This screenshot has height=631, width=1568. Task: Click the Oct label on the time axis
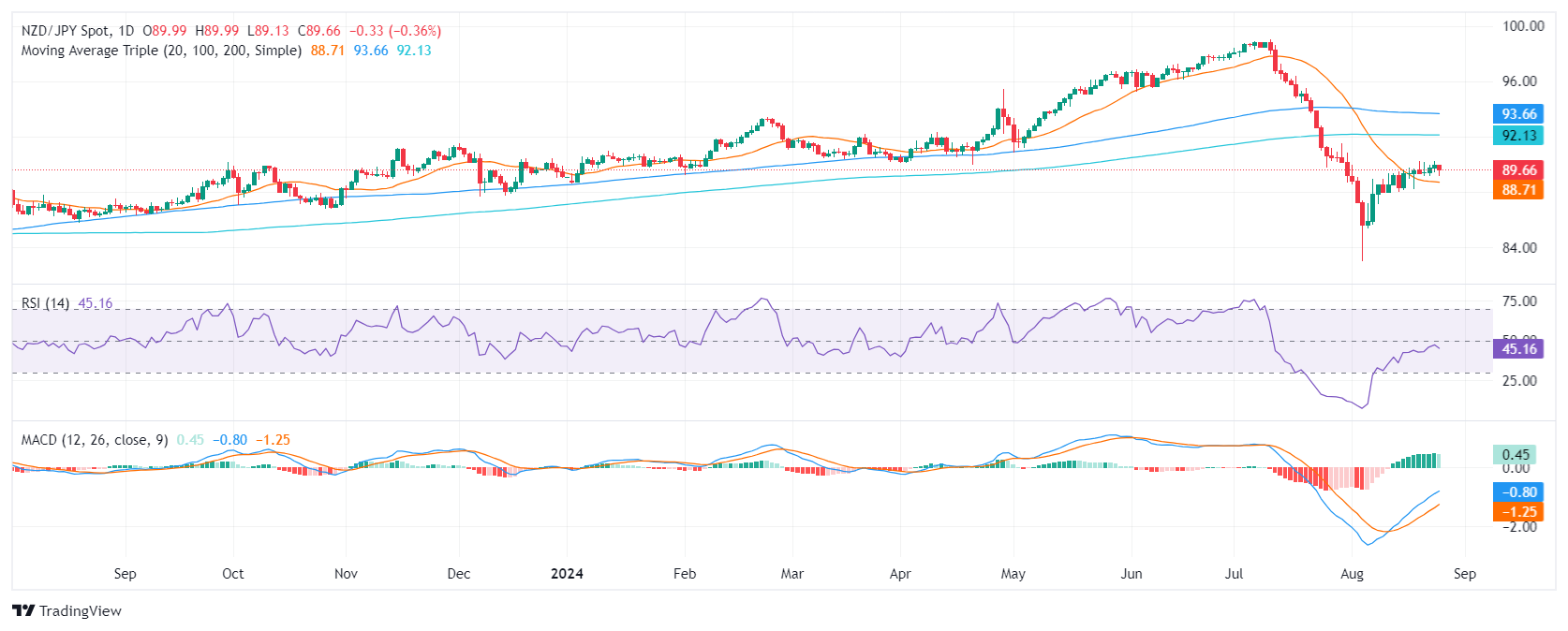coord(232,574)
